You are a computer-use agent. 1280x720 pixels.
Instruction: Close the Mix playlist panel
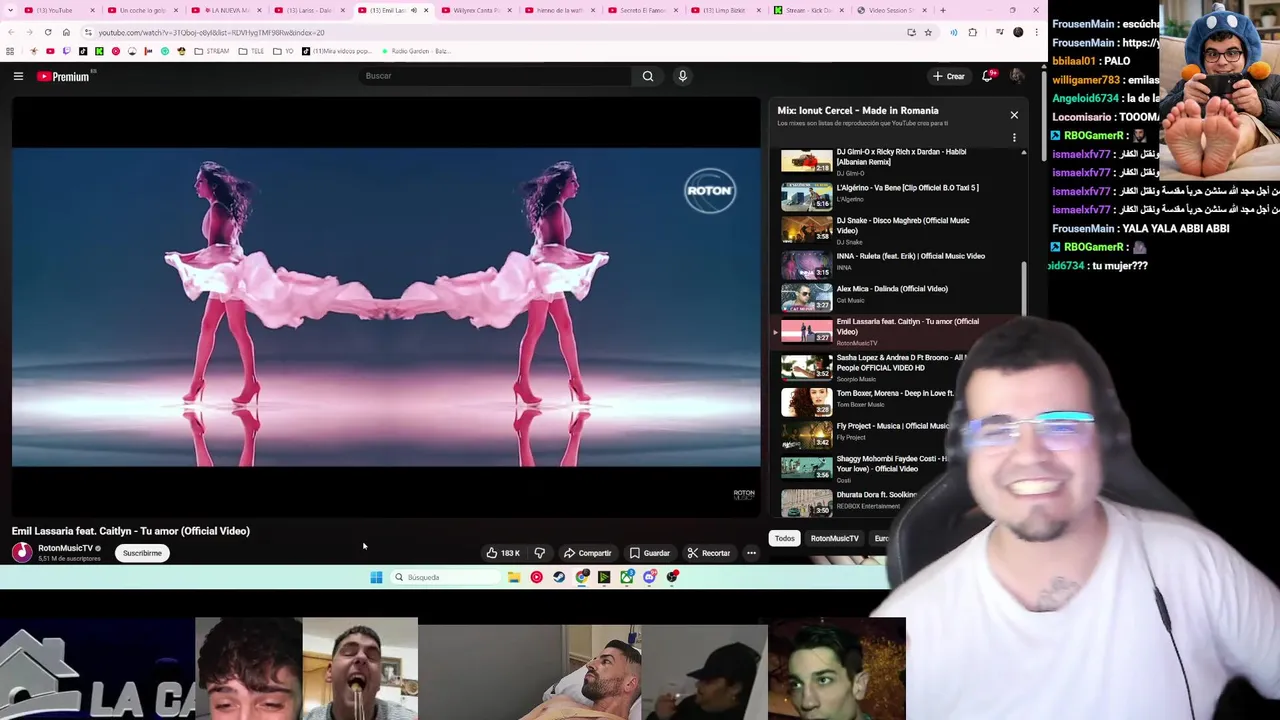coord(1014,115)
